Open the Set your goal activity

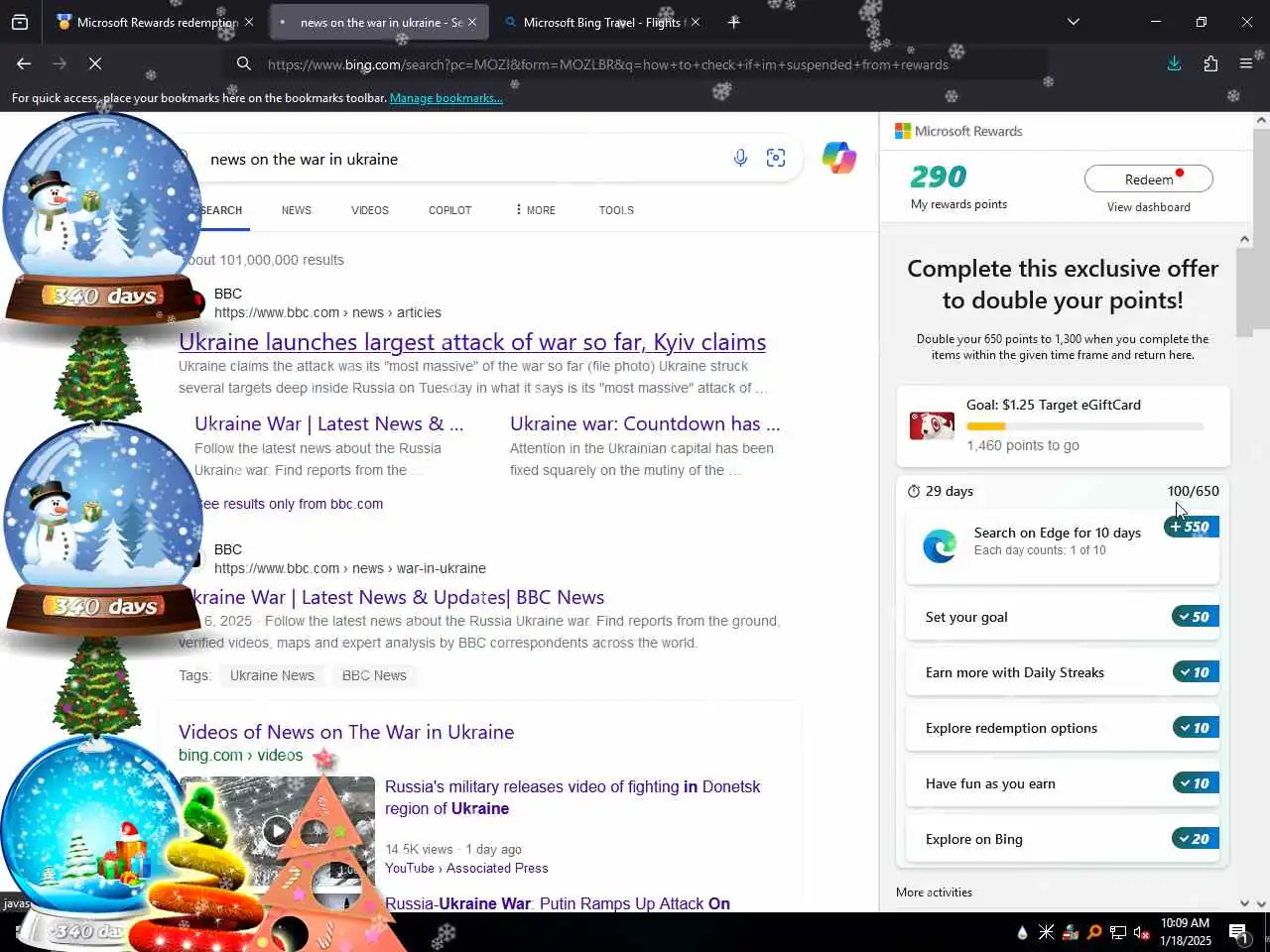tap(1062, 617)
